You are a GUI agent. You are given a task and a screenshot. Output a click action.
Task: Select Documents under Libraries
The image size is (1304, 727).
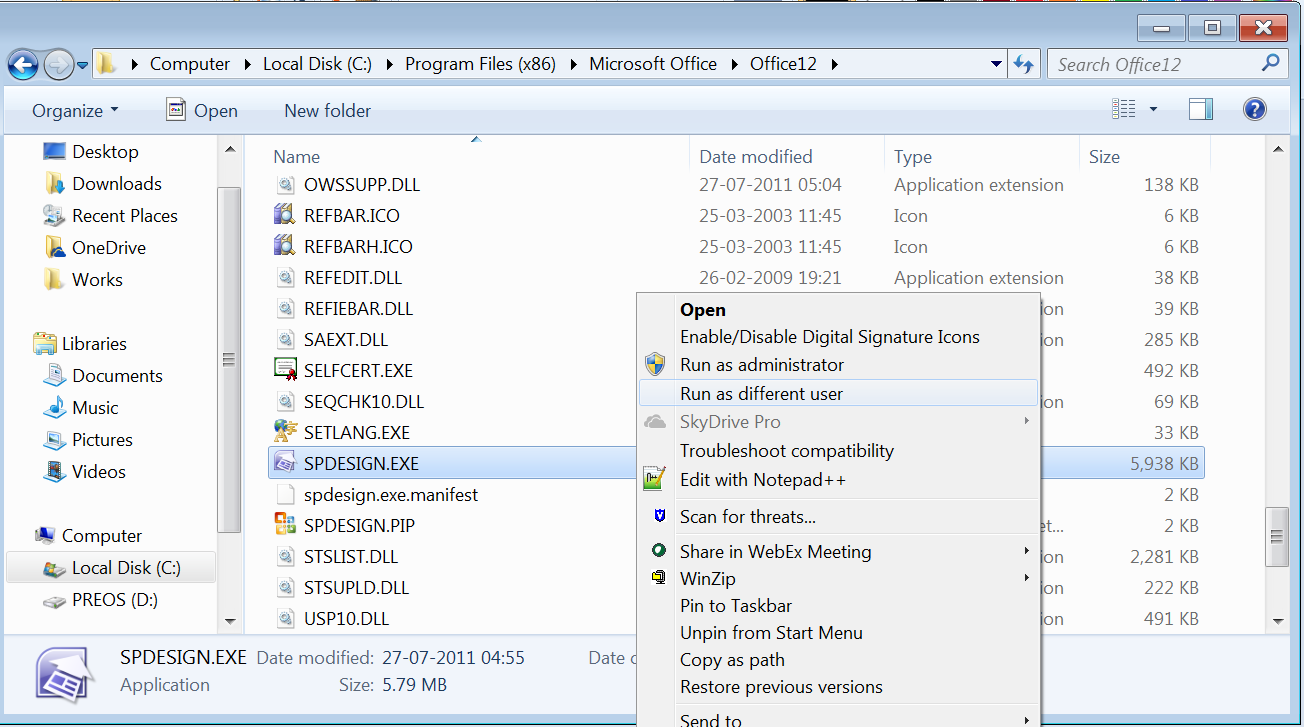click(x=117, y=376)
